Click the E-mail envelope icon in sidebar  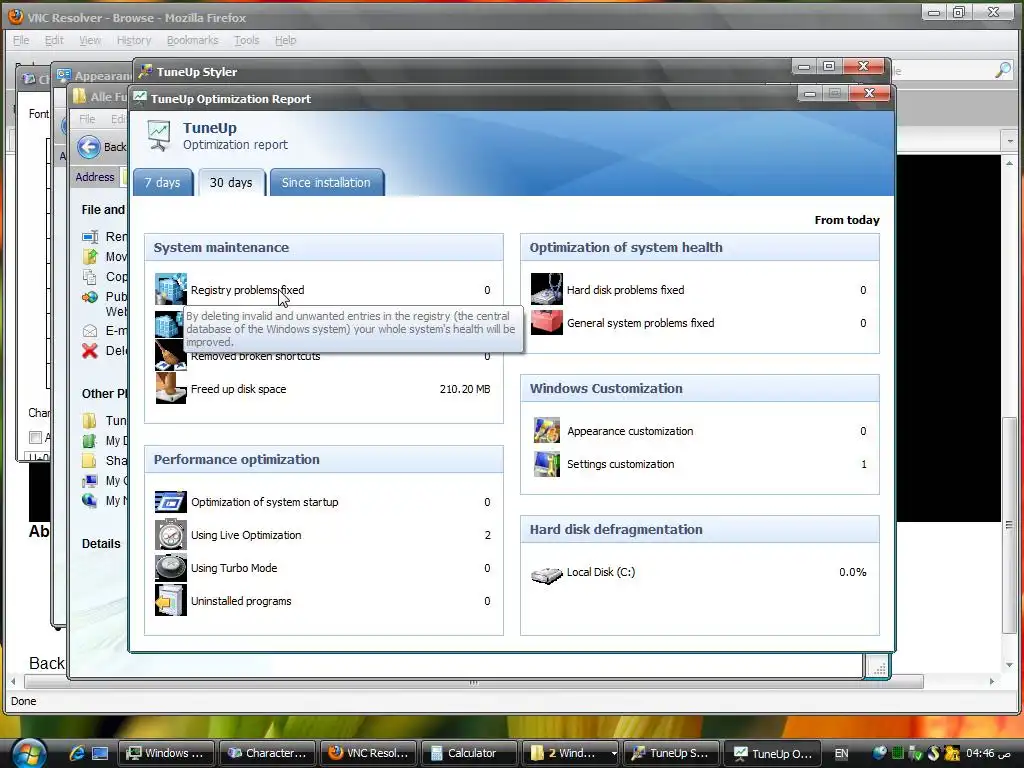(89, 330)
